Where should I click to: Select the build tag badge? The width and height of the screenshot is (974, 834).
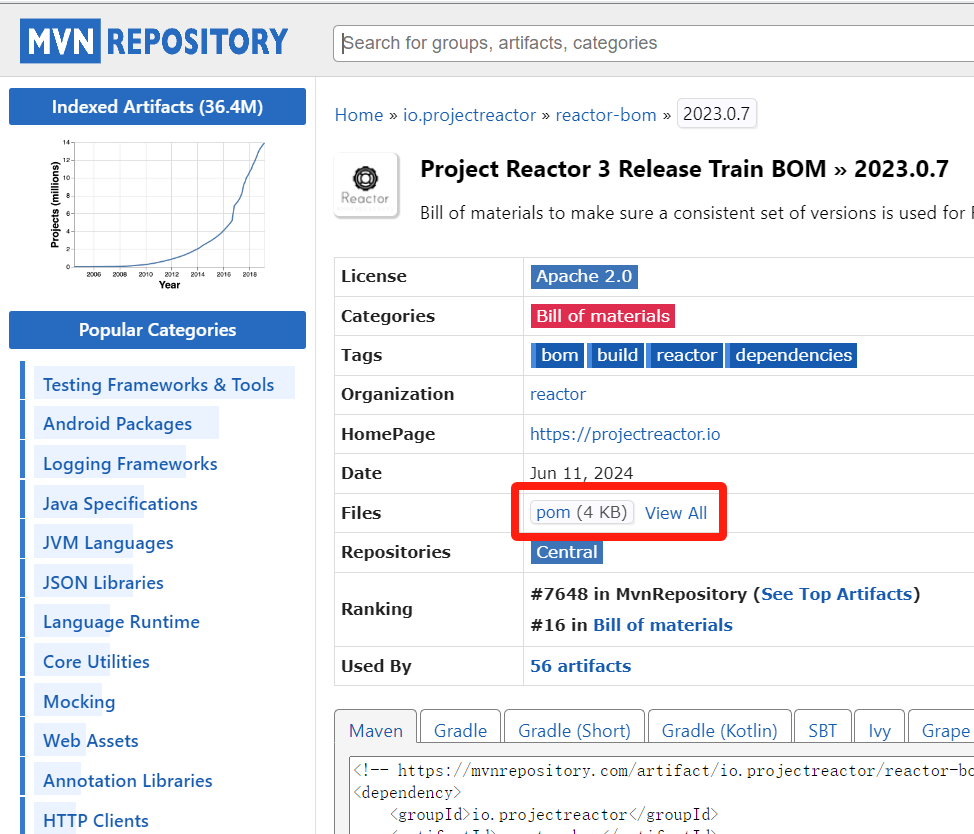(616, 355)
